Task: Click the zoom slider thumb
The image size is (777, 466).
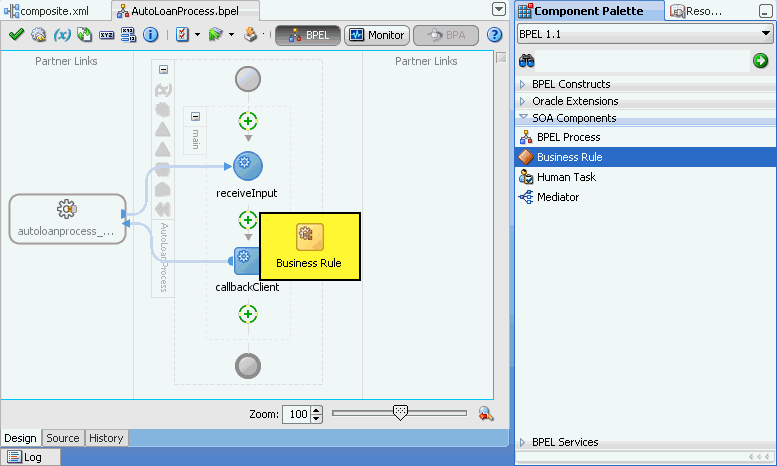Action: [400, 412]
